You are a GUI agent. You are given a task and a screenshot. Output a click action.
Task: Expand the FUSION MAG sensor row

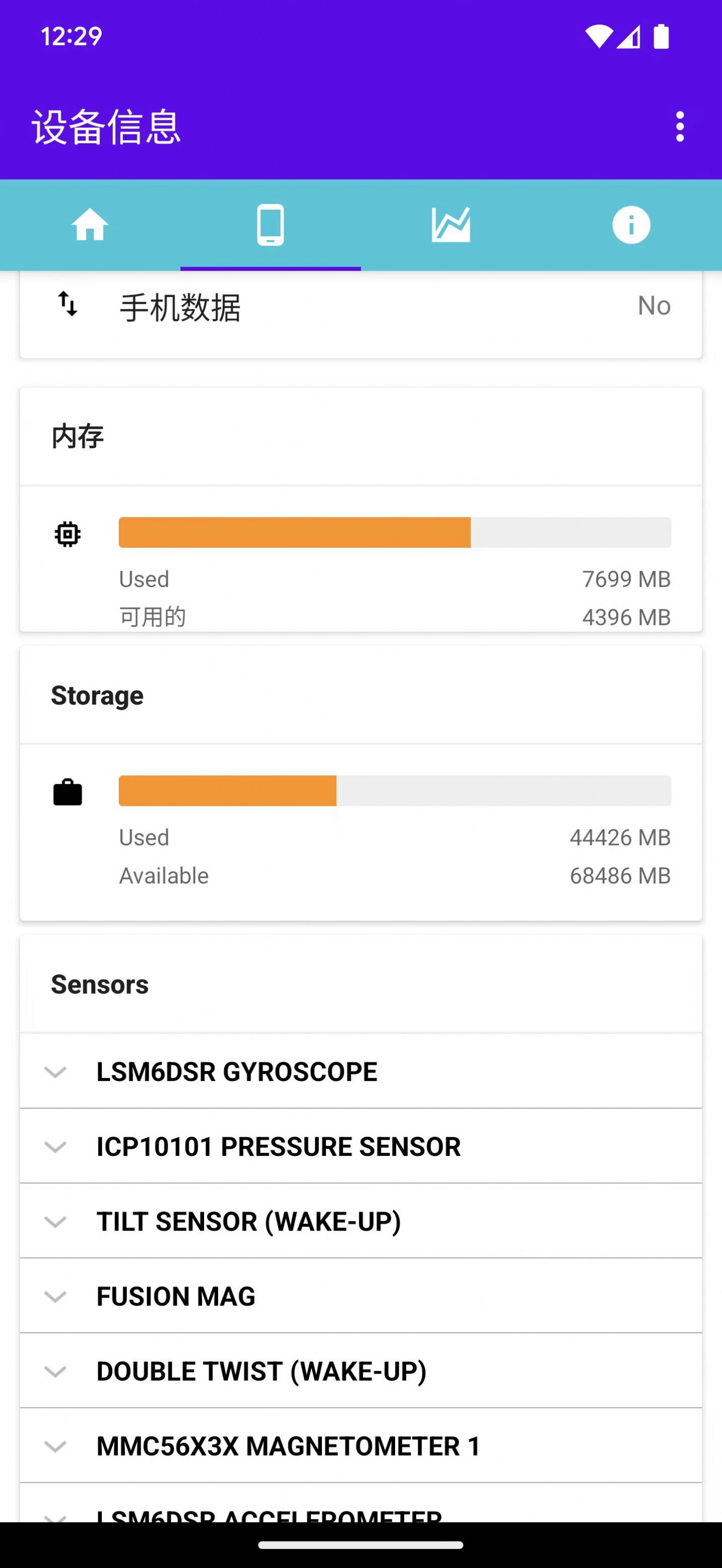pos(55,1297)
